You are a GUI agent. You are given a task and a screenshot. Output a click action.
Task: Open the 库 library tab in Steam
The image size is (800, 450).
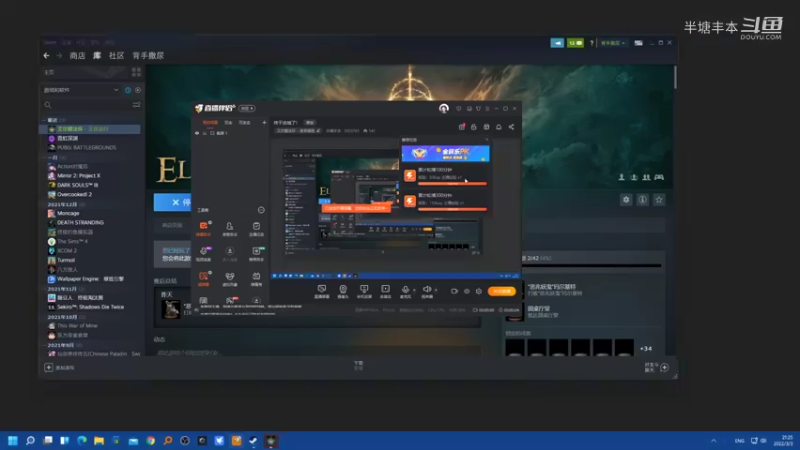[x=97, y=55]
